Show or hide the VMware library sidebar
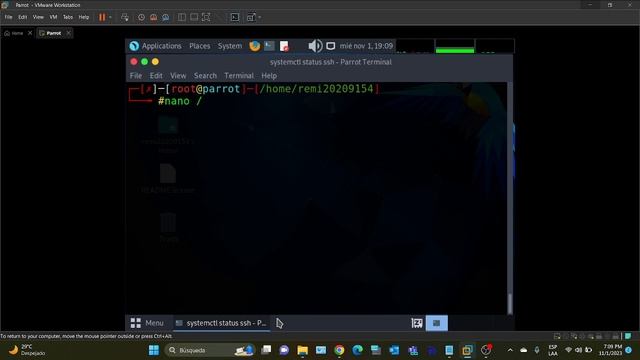 (x=182, y=17)
